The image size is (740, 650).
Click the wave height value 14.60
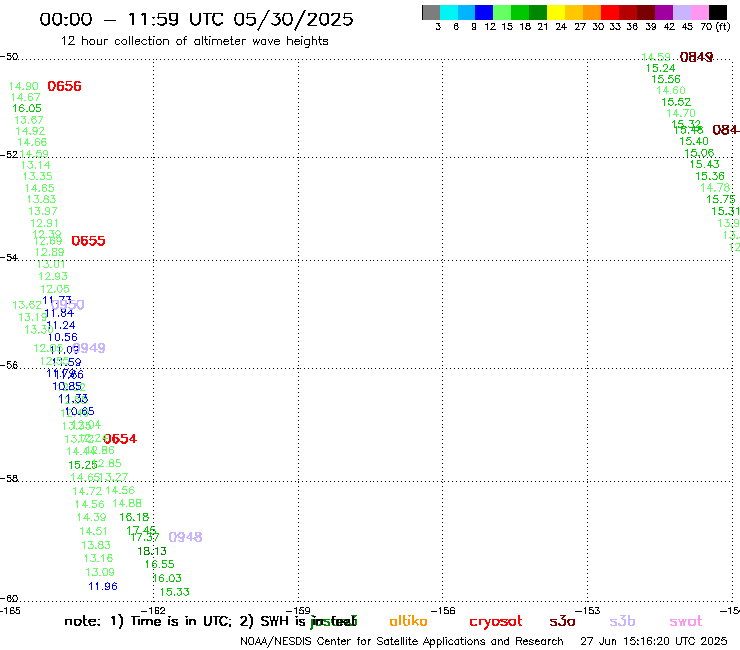(x=671, y=91)
